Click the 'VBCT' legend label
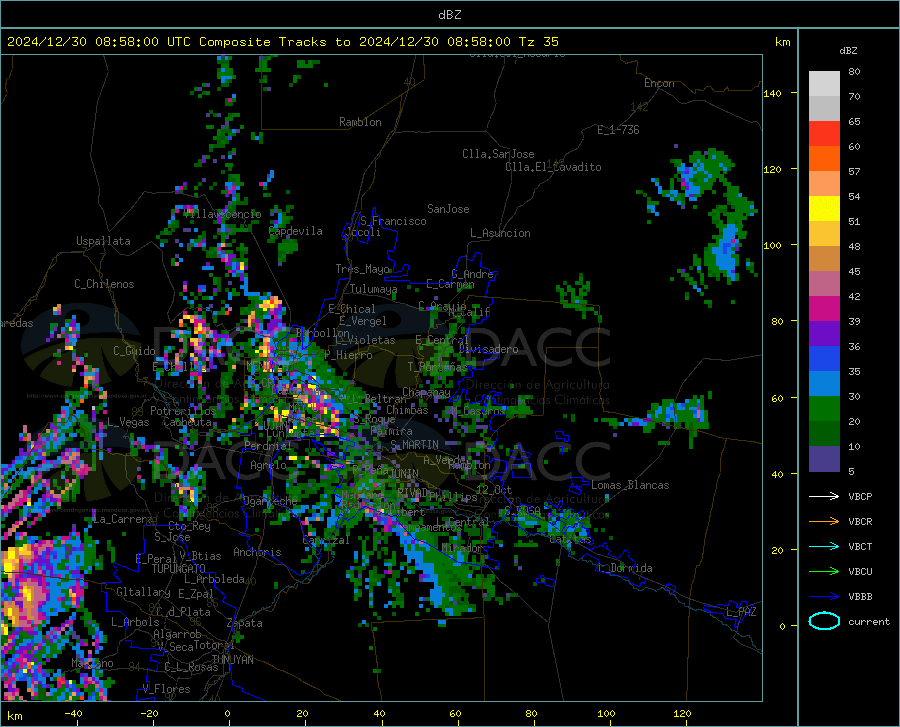This screenshot has height=727, width=900. coord(860,546)
